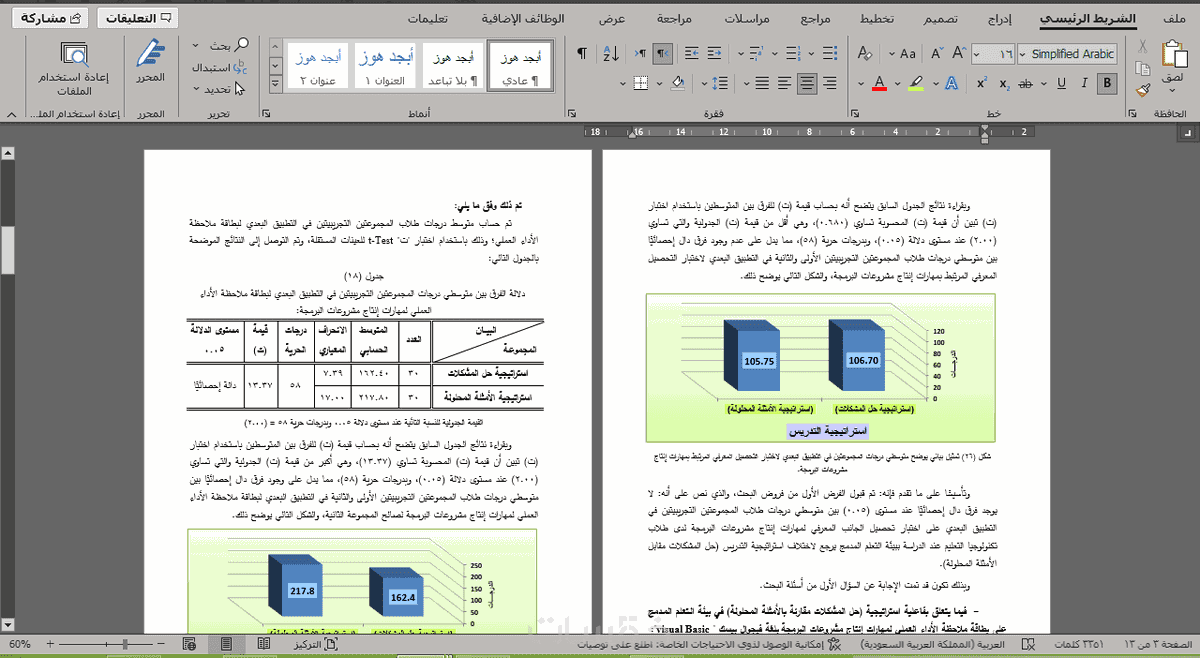Viewport: 1200px width, 658px height.
Task: Click the Increase Indent icon
Action: (x=692, y=53)
